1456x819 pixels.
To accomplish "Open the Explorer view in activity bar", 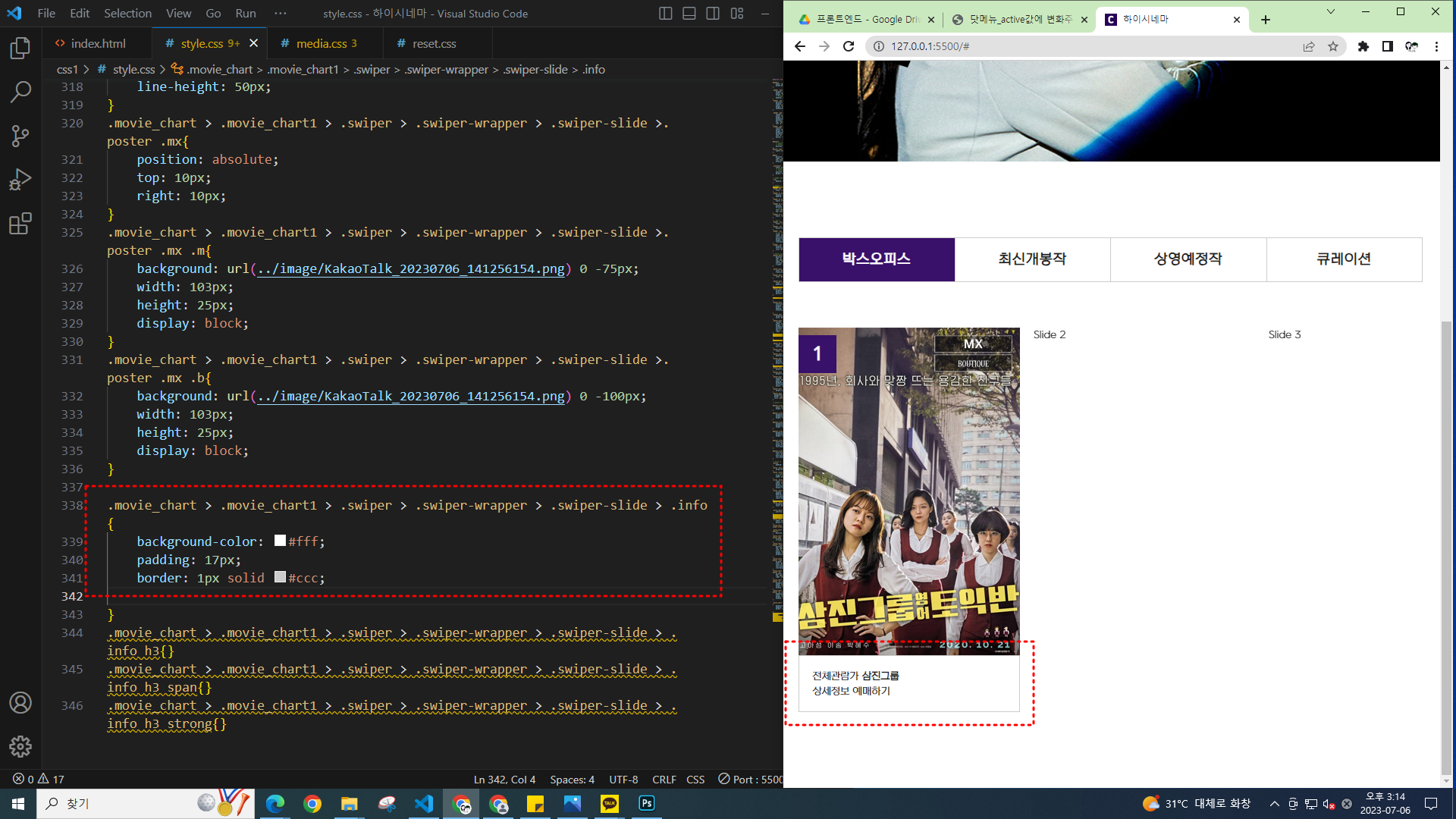I will tap(20, 49).
